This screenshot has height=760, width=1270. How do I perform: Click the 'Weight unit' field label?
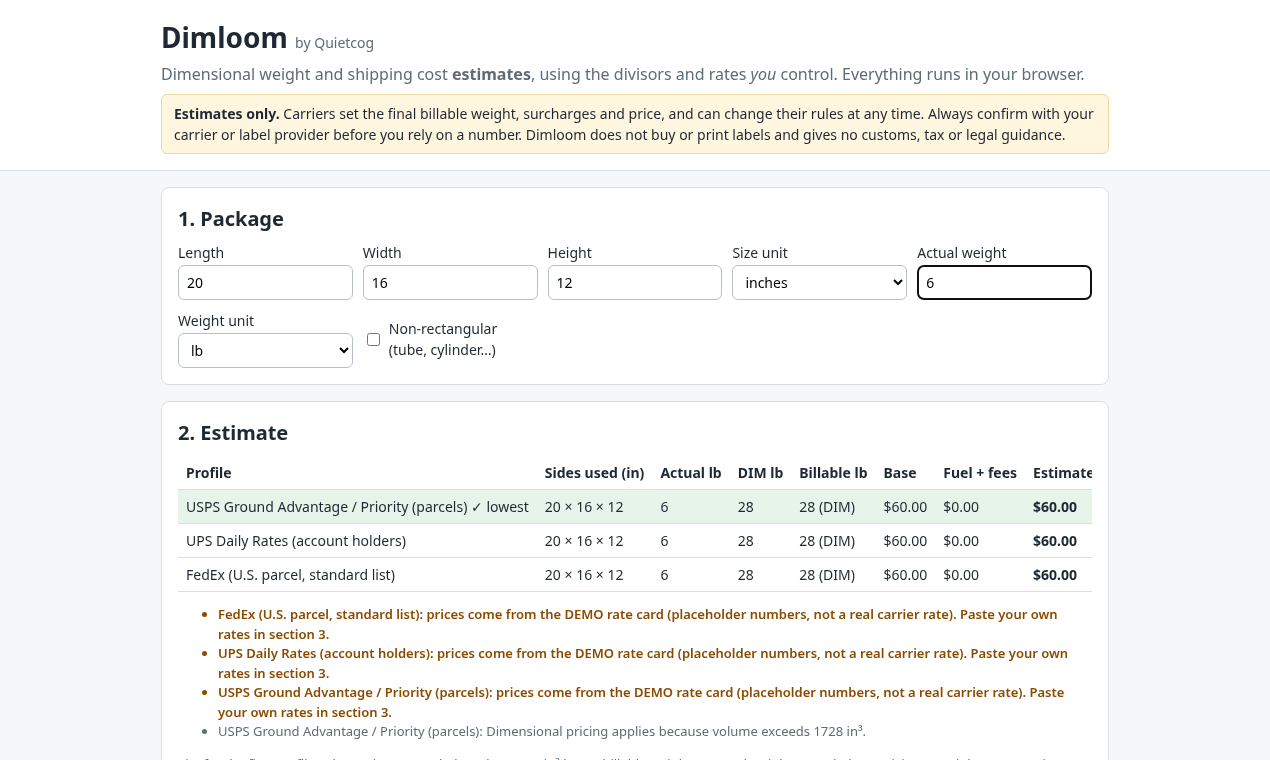[216, 321]
